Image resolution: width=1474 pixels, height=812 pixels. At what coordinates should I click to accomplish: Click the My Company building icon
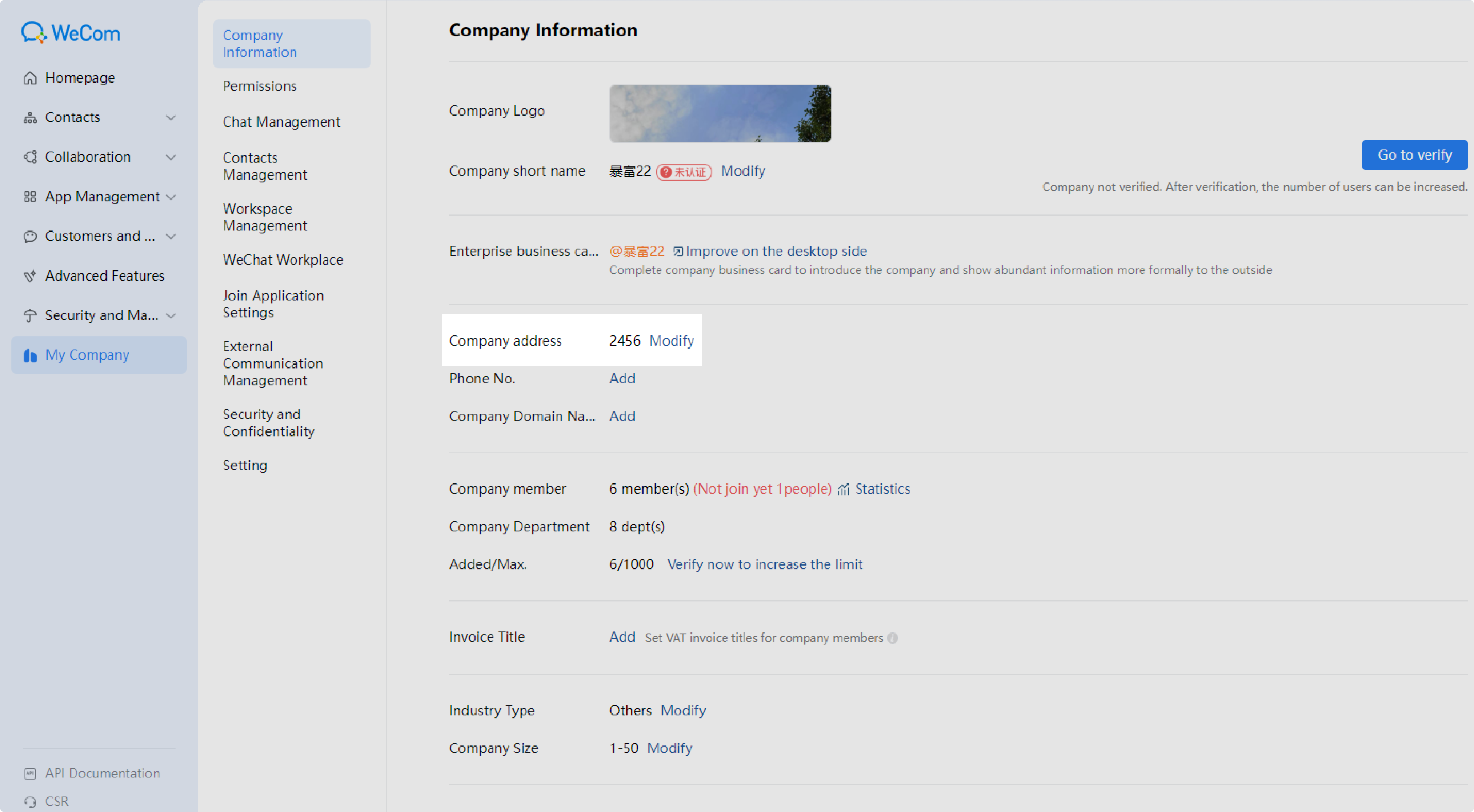30,355
